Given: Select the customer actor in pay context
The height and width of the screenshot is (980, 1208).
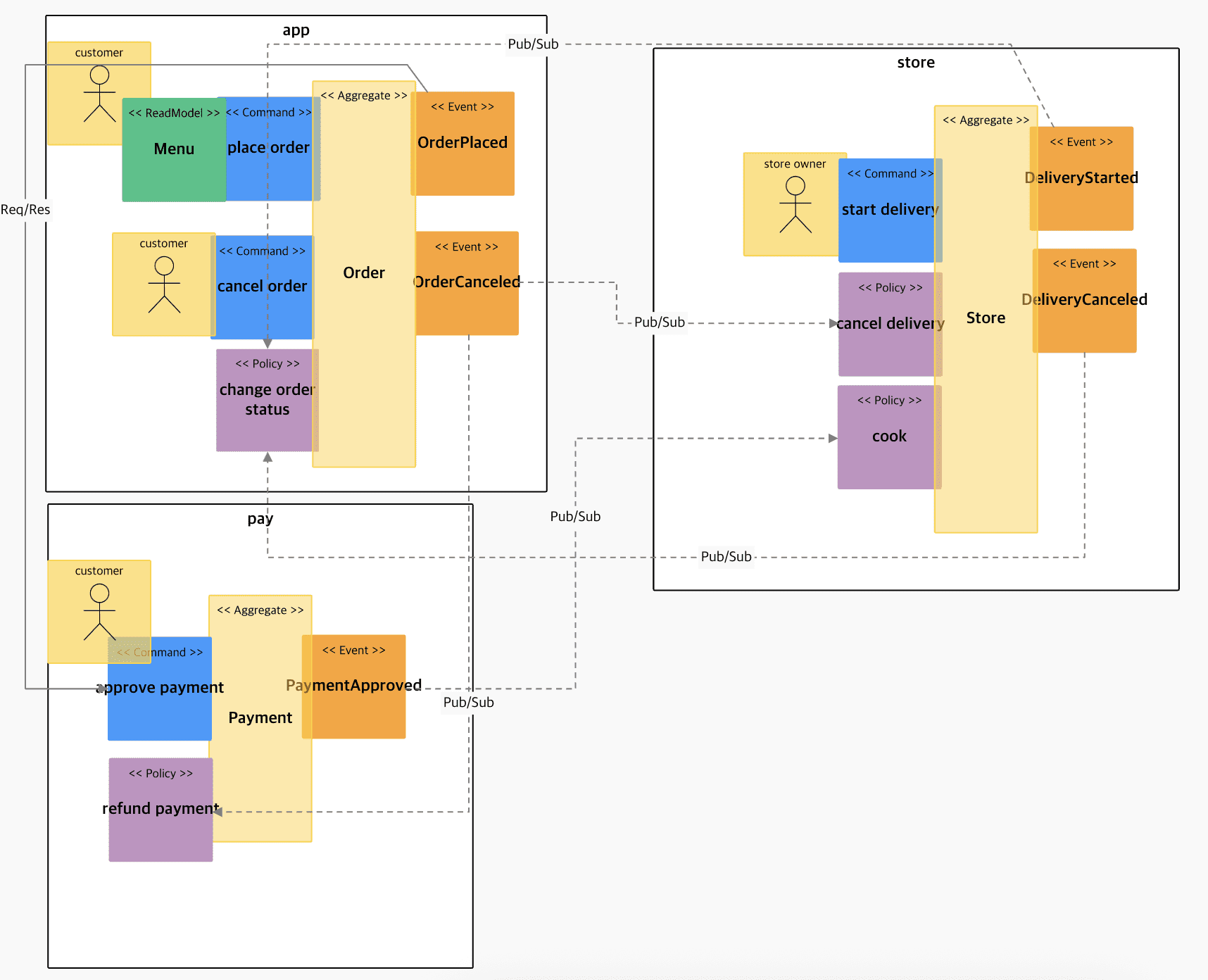Looking at the screenshot, I should (x=99, y=611).
